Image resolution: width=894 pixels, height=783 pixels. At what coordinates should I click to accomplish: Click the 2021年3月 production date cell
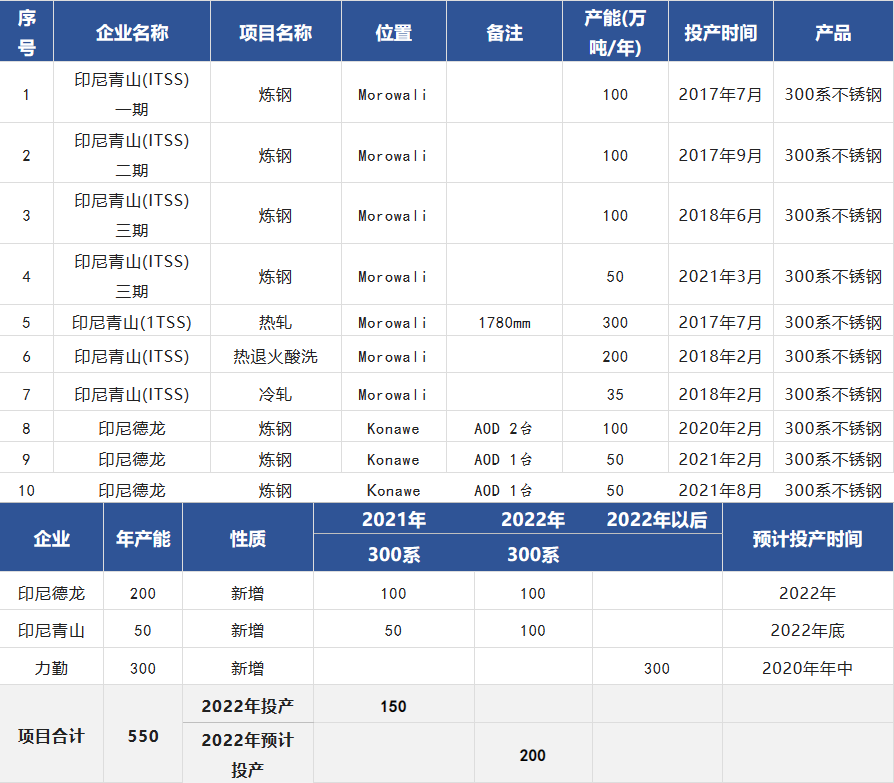pyautogui.click(x=720, y=277)
